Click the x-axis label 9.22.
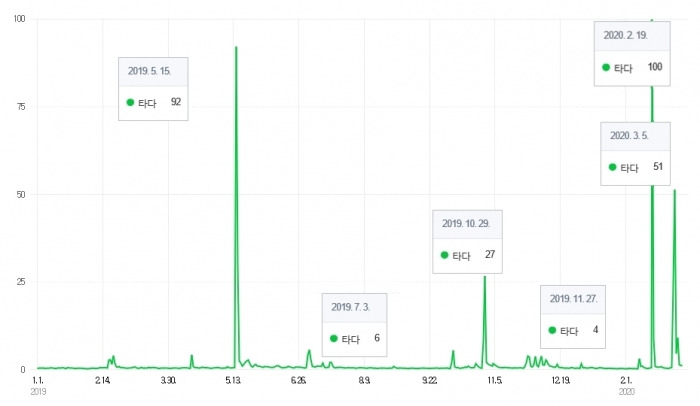 coord(429,381)
